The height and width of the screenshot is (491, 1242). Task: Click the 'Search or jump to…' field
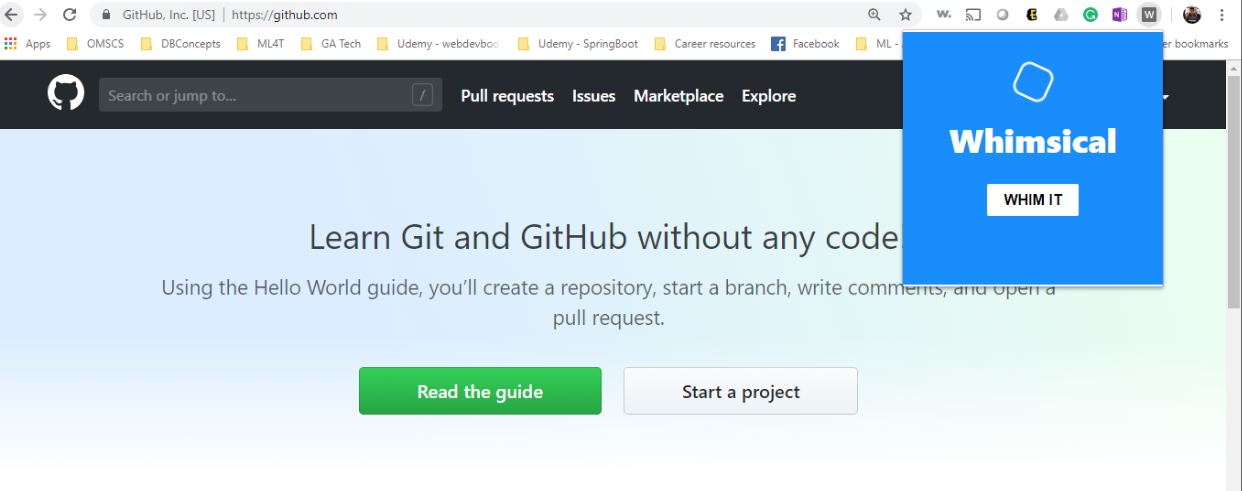[x=270, y=95]
